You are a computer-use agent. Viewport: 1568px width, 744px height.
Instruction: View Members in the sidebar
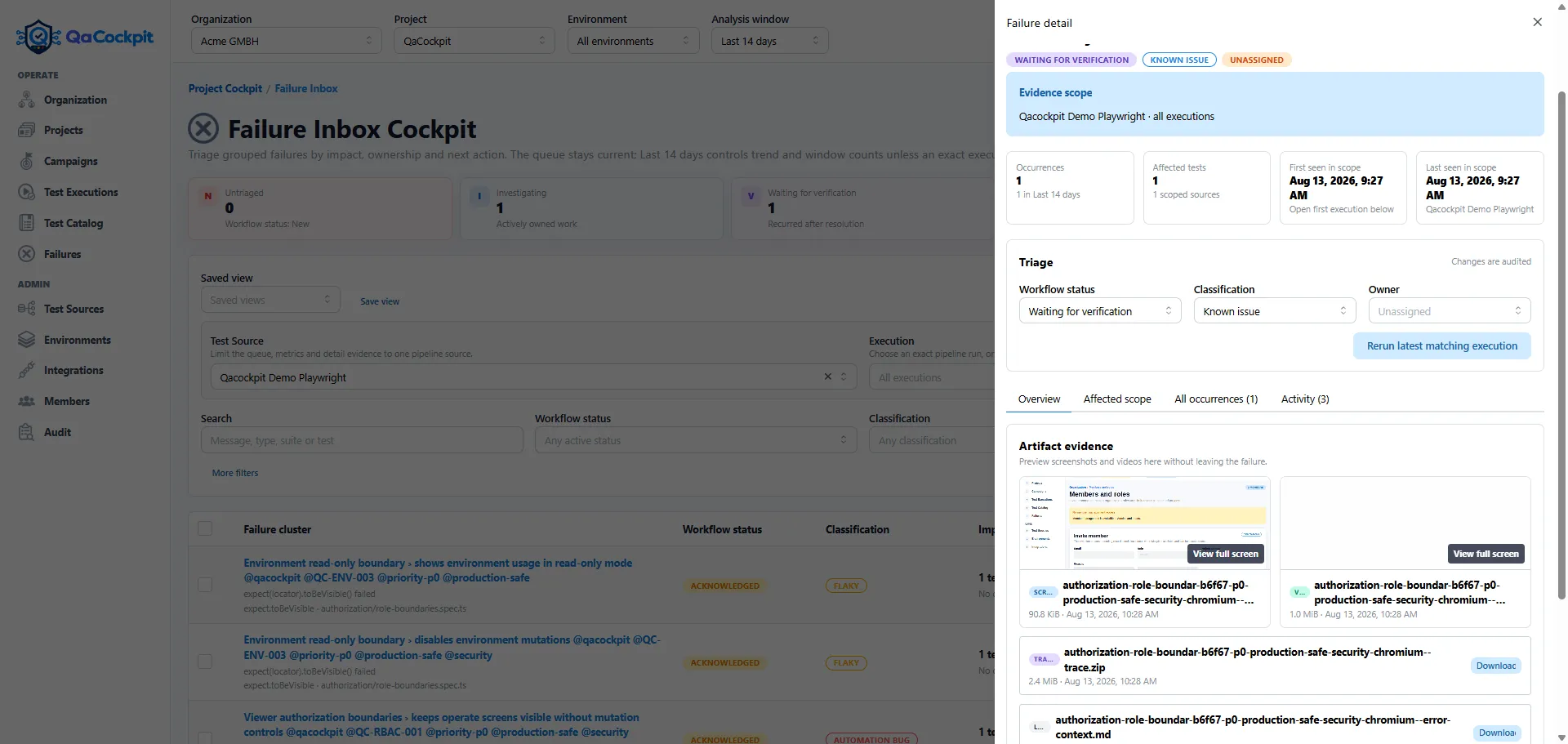coord(54,401)
